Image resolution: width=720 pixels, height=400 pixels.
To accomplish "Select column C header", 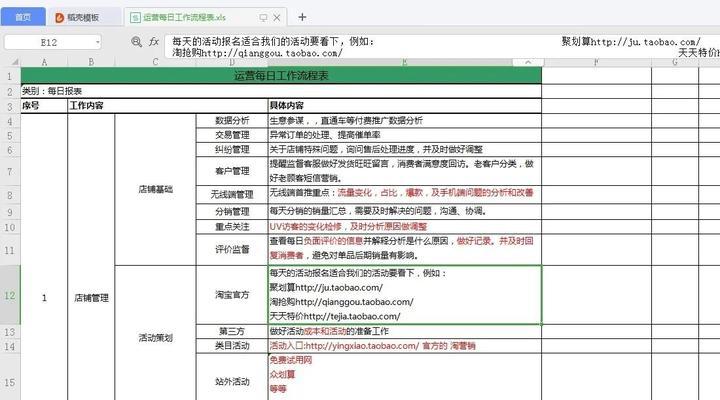I will [x=155, y=62].
